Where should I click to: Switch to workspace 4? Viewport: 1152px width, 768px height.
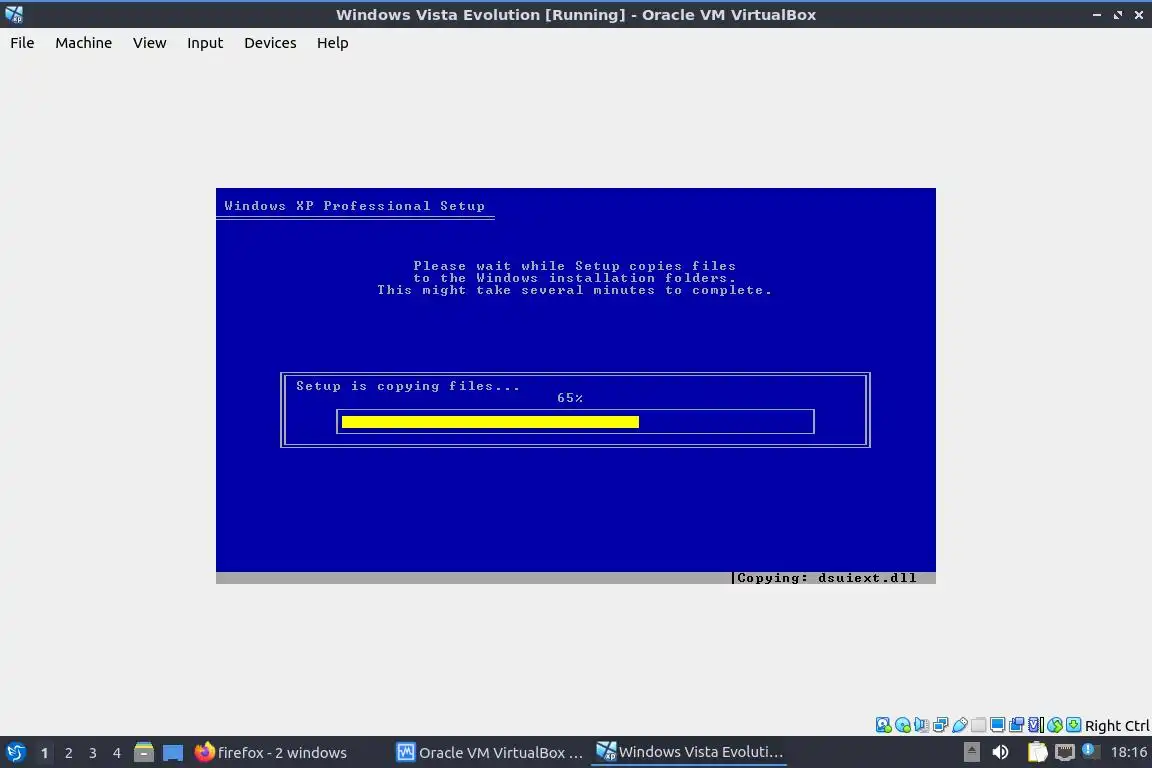point(117,753)
